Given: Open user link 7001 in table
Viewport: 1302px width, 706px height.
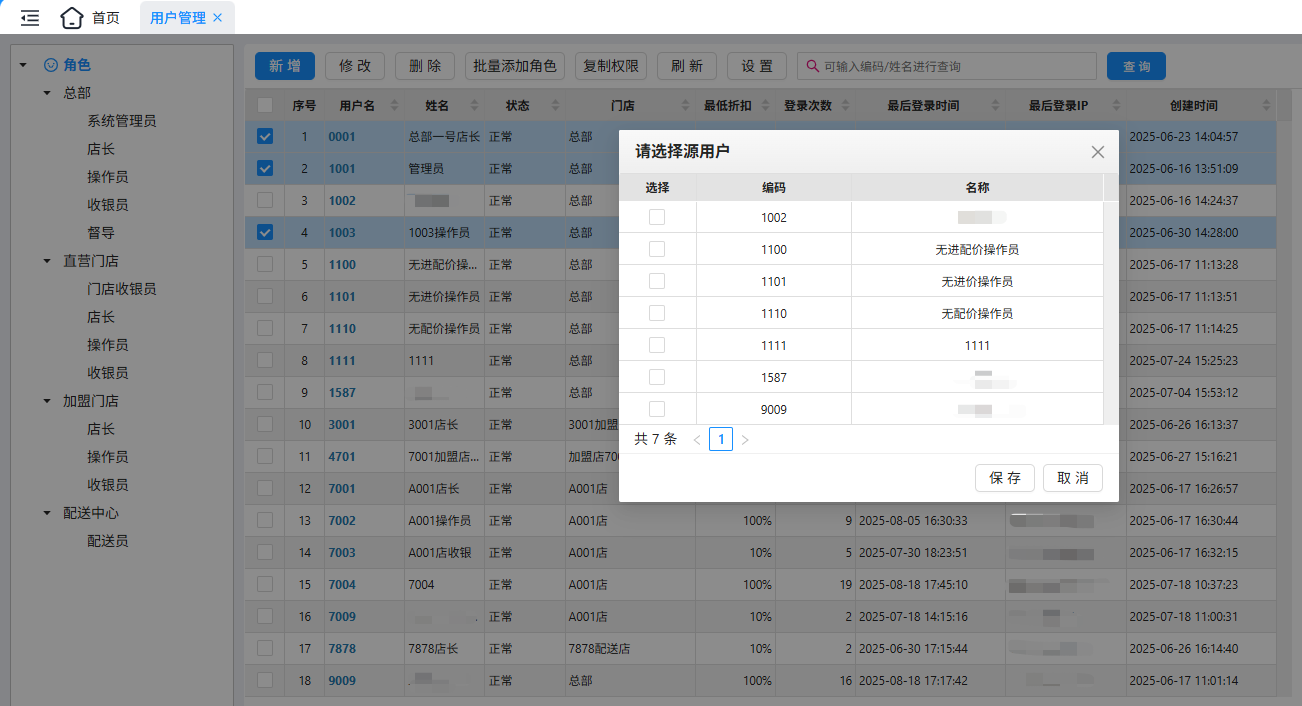Looking at the screenshot, I should pyautogui.click(x=342, y=489).
